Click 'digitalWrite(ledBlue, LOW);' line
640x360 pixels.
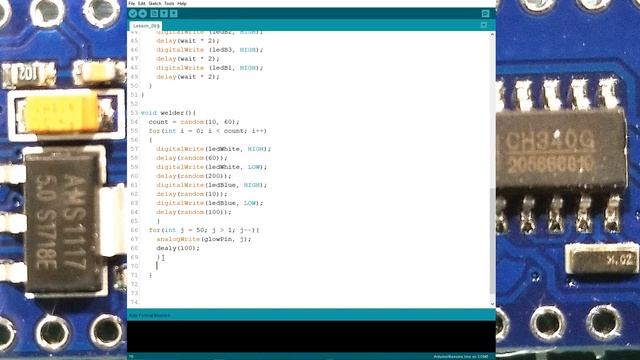point(210,203)
